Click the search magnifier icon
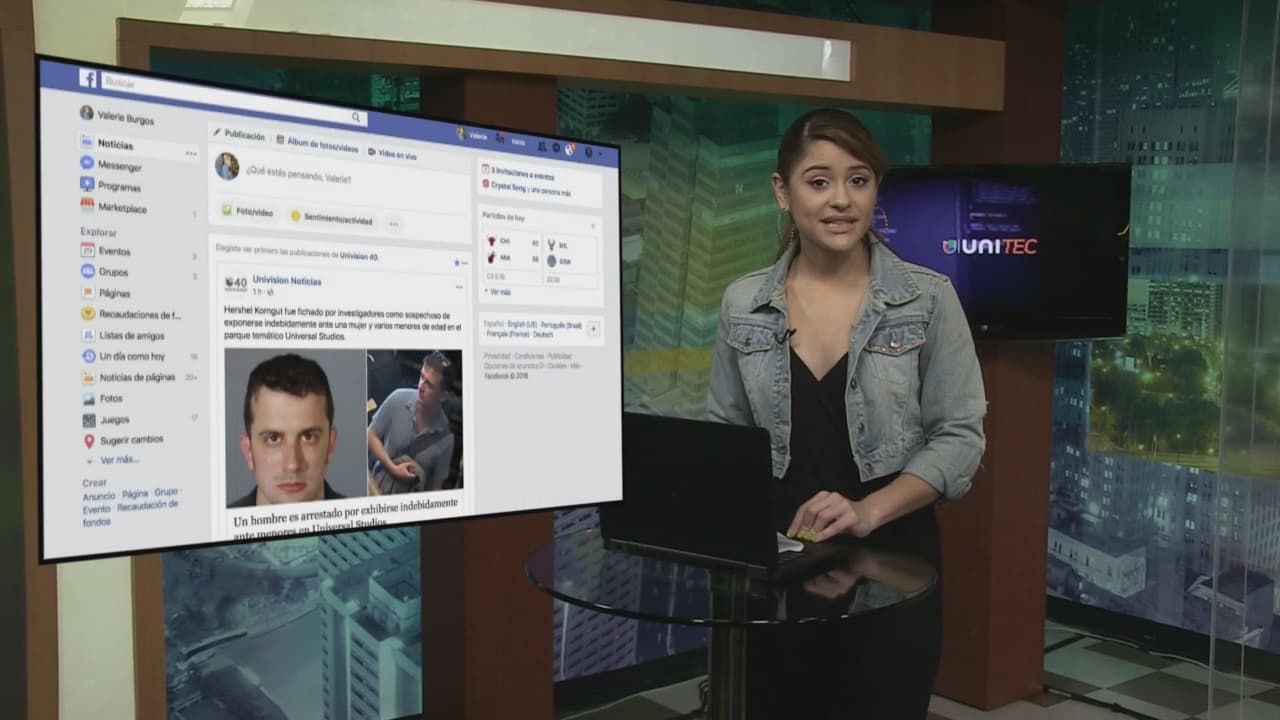 (x=355, y=118)
